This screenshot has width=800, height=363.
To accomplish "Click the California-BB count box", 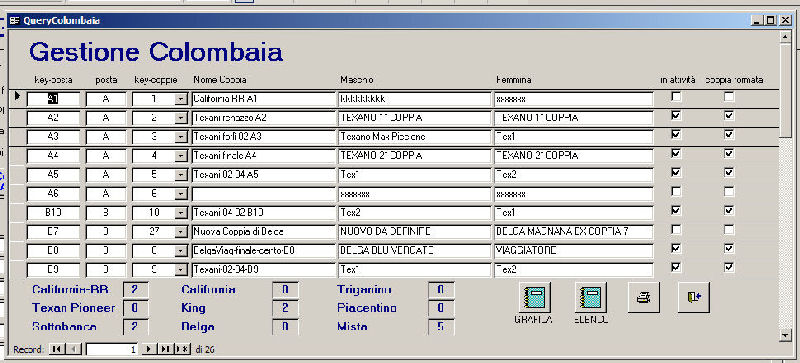I will pos(136,290).
